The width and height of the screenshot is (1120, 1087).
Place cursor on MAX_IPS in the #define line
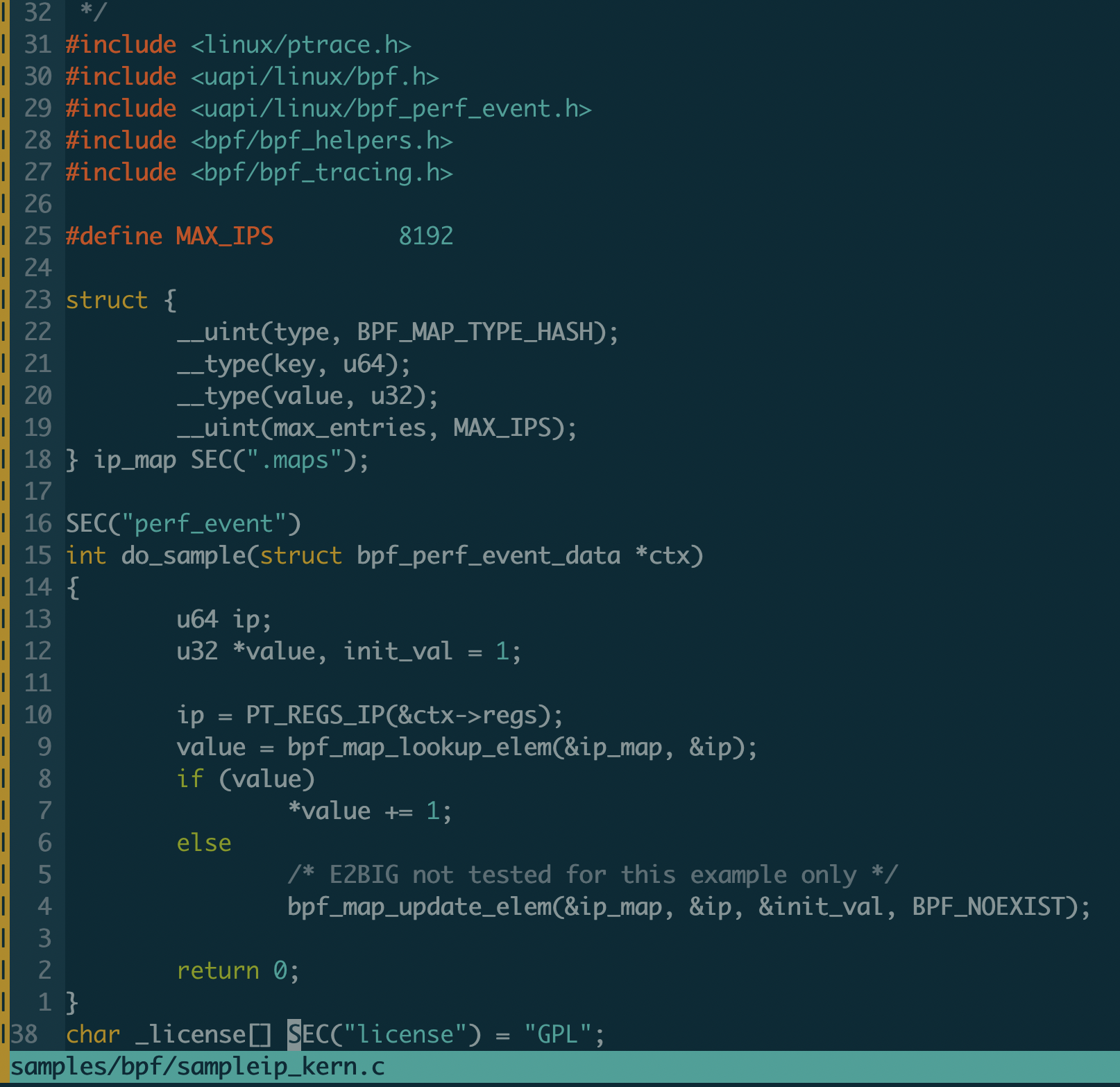click(x=224, y=236)
